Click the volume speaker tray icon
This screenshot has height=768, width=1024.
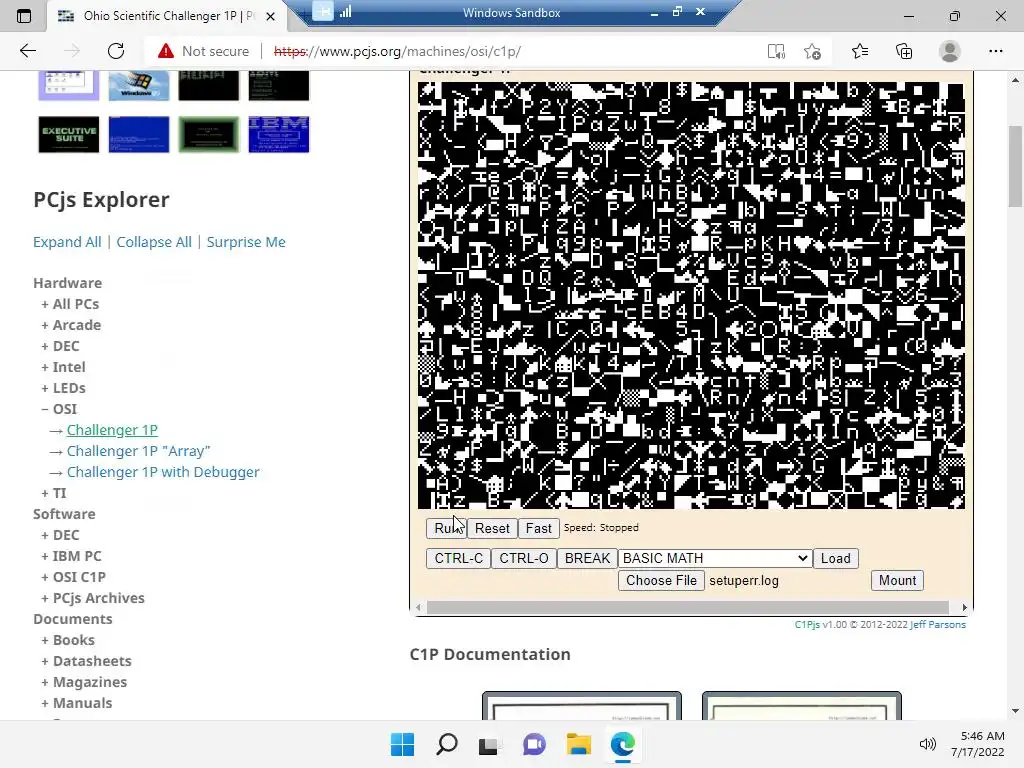pos(927,744)
